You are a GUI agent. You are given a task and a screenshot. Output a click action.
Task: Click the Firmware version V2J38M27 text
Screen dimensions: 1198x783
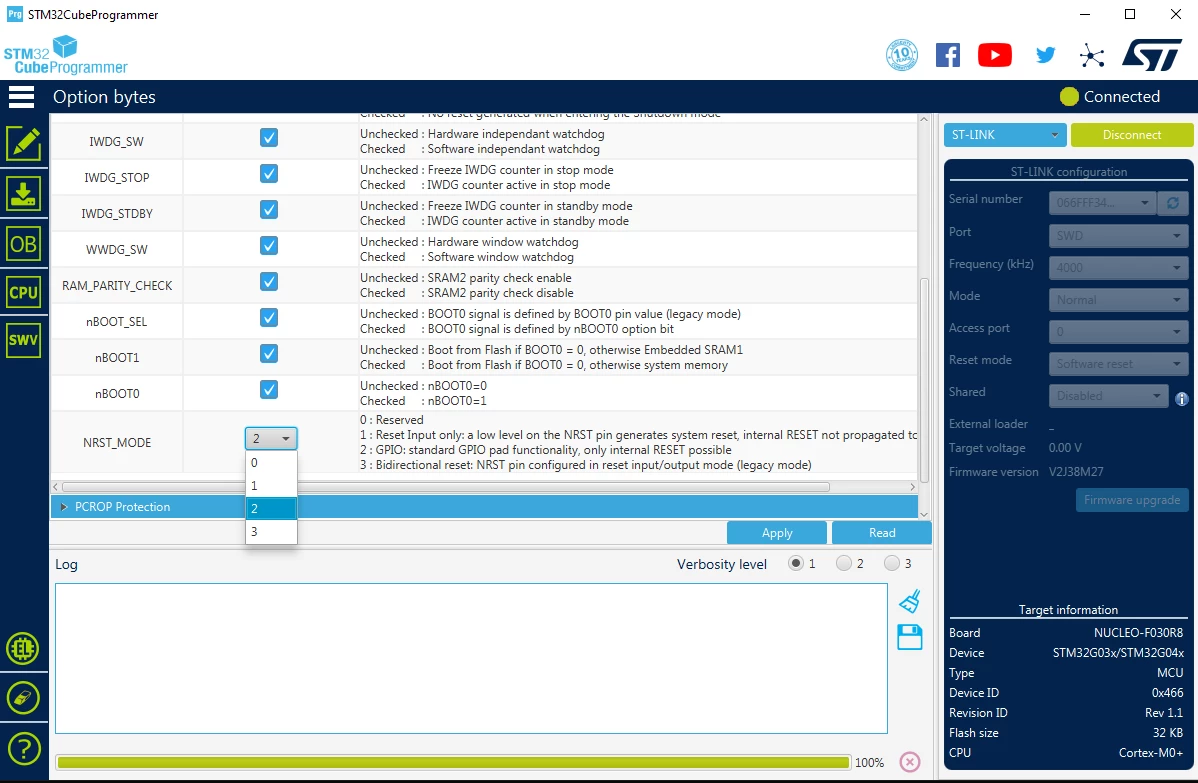point(1076,471)
